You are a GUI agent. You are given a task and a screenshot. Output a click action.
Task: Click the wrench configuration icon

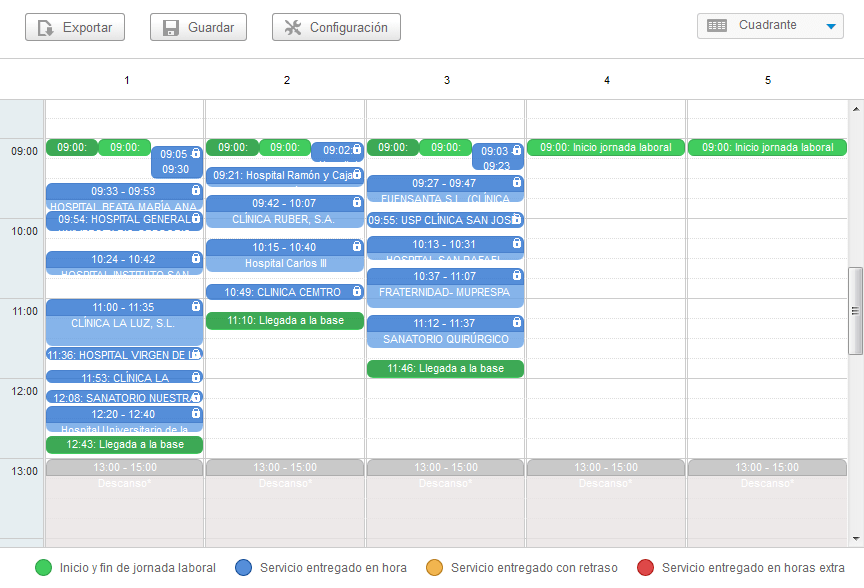(293, 28)
